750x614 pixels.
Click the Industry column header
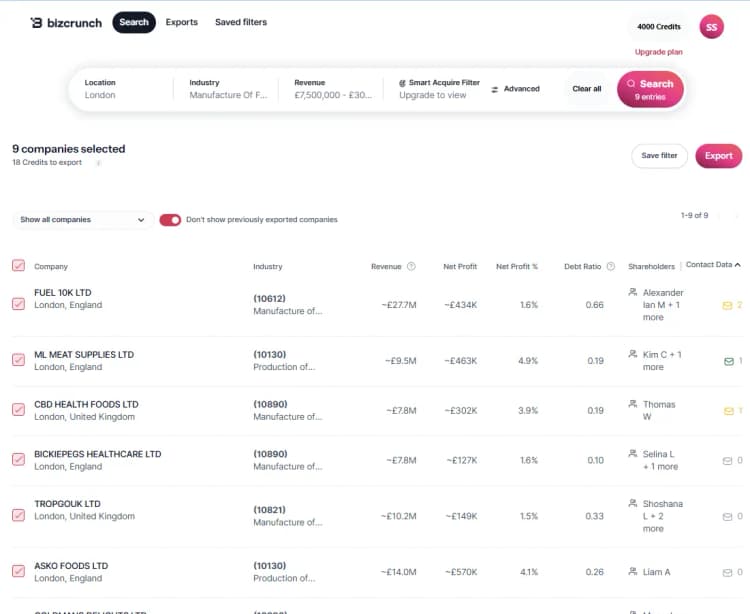[268, 267]
